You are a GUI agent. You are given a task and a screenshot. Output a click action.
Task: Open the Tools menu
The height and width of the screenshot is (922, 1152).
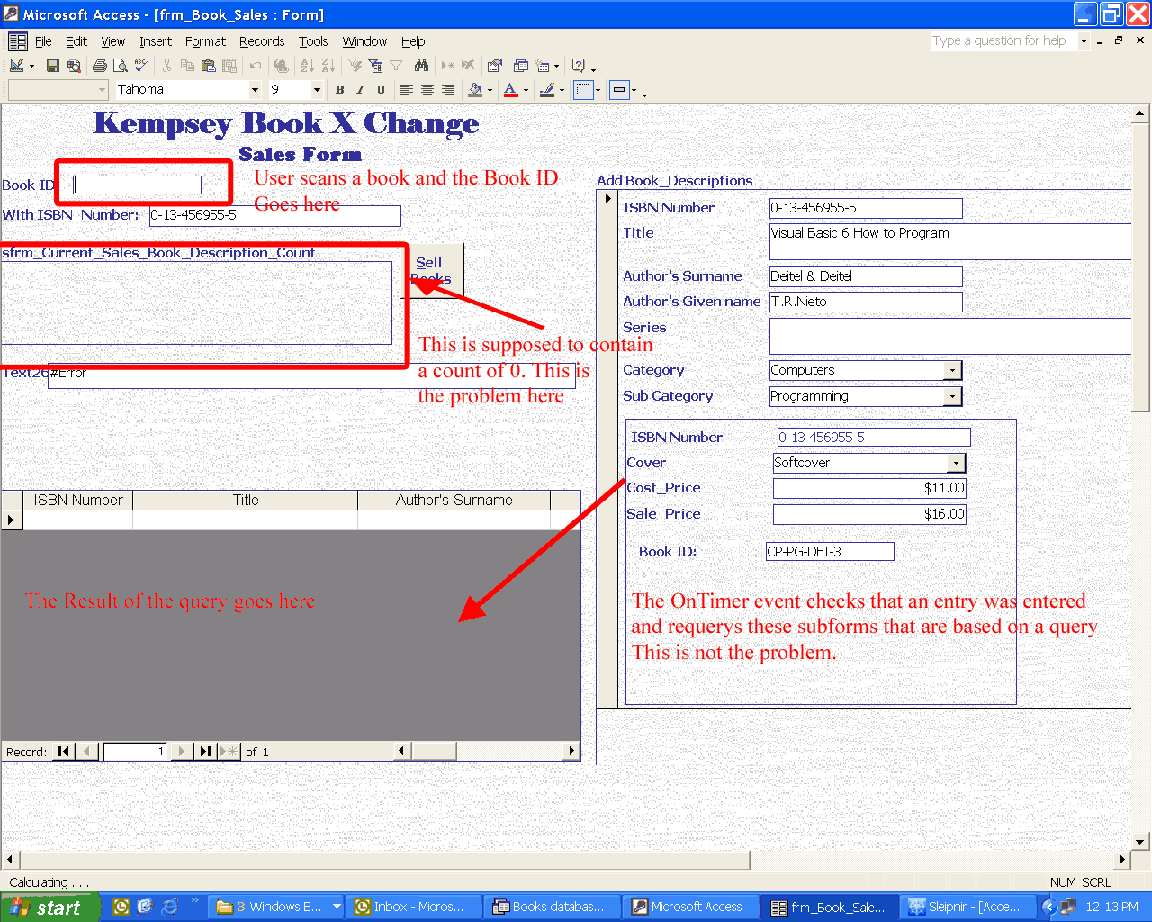coord(314,41)
